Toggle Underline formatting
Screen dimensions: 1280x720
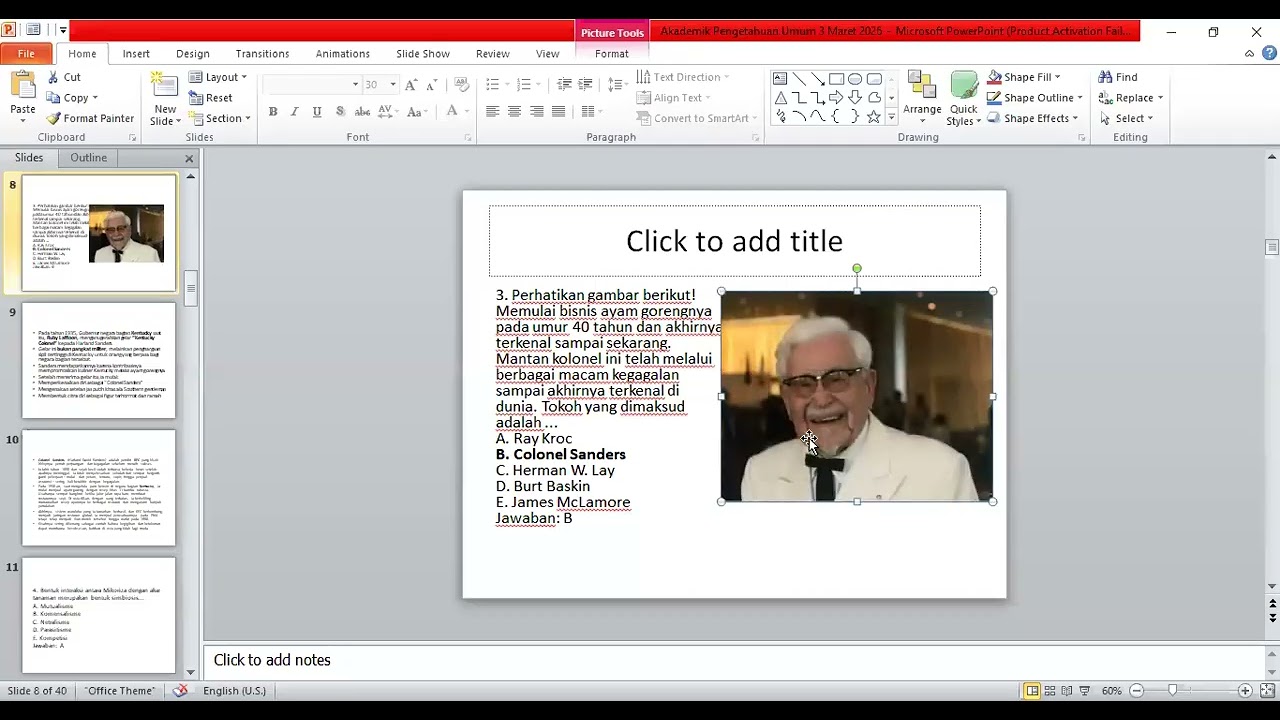click(317, 111)
